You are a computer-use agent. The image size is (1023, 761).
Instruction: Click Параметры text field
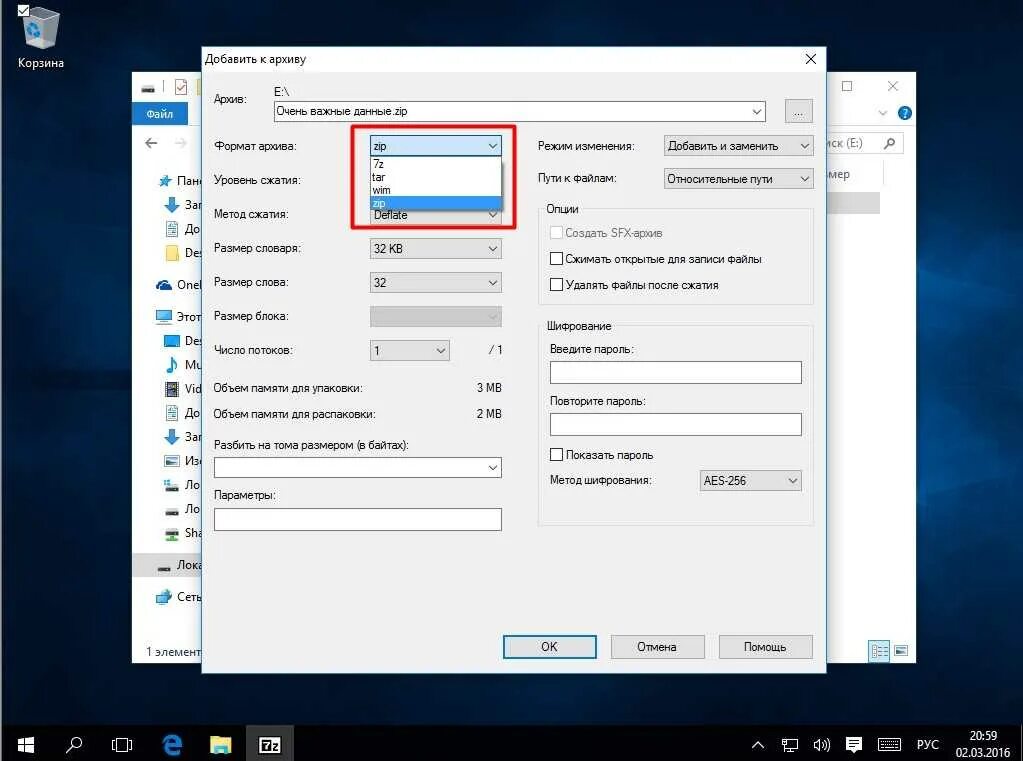[358, 520]
